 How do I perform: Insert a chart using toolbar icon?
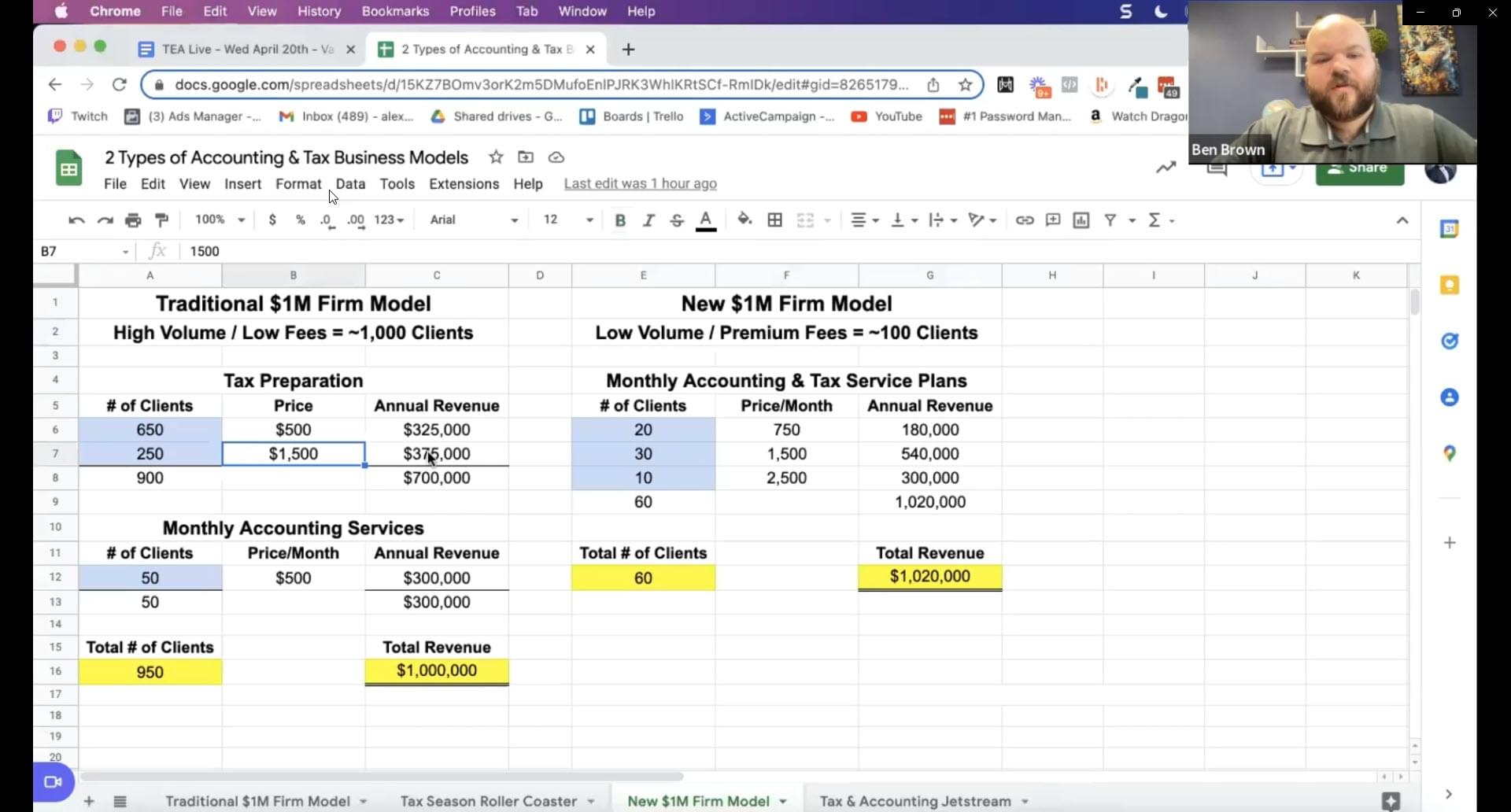[1081, 220]
